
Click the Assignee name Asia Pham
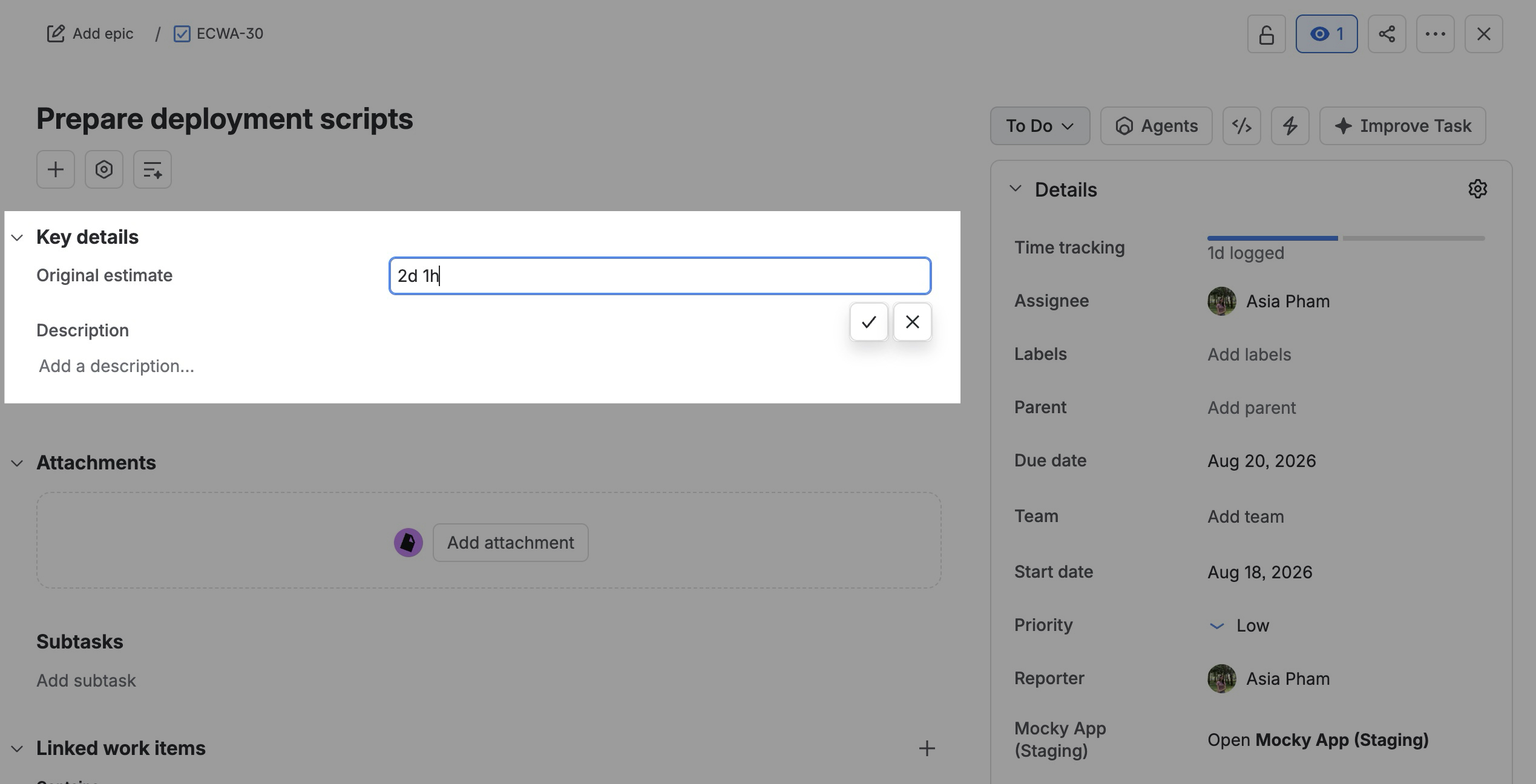pyautogui.click(x=1288, y=301)
